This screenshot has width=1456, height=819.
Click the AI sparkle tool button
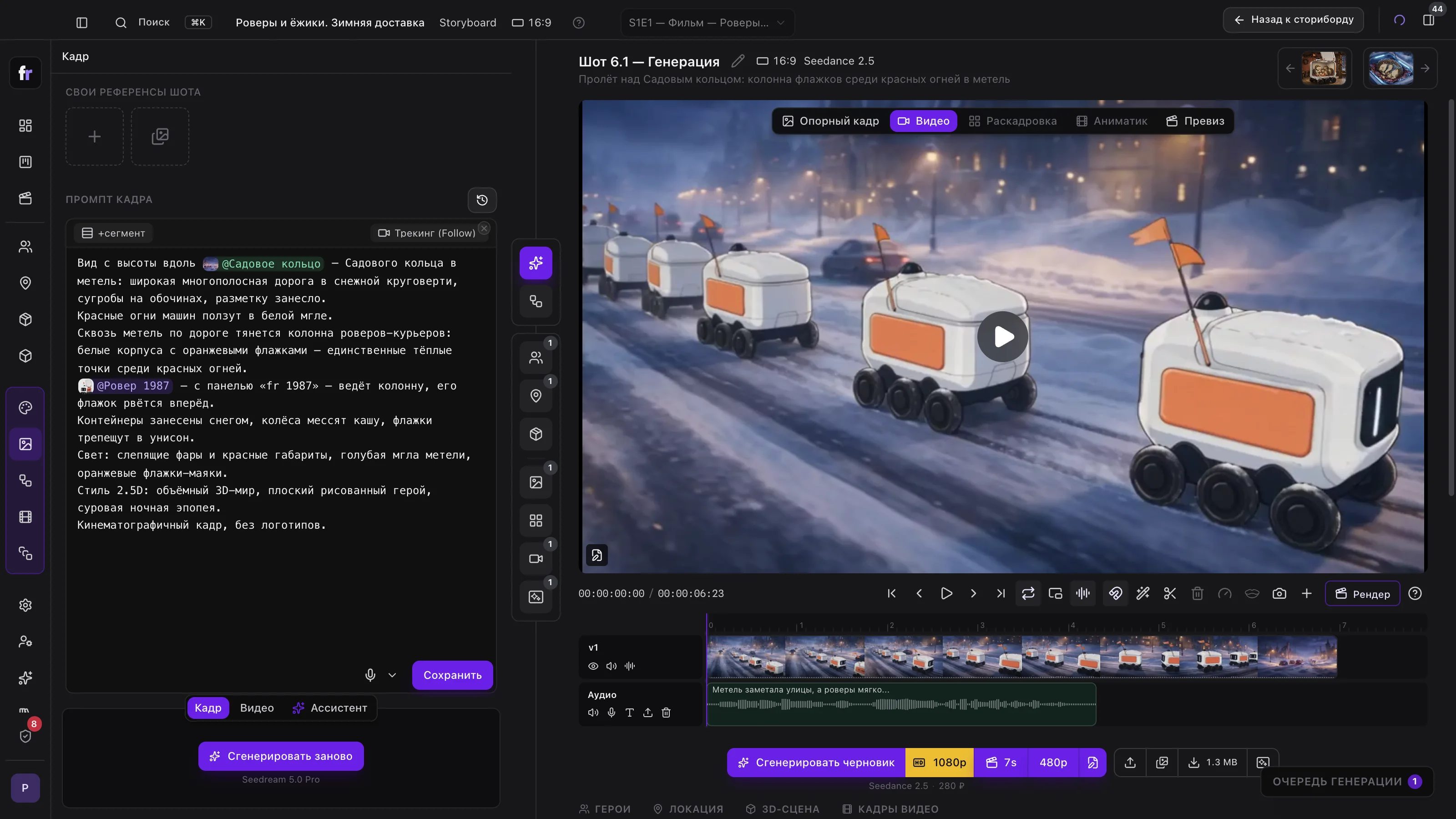[536, 263]
